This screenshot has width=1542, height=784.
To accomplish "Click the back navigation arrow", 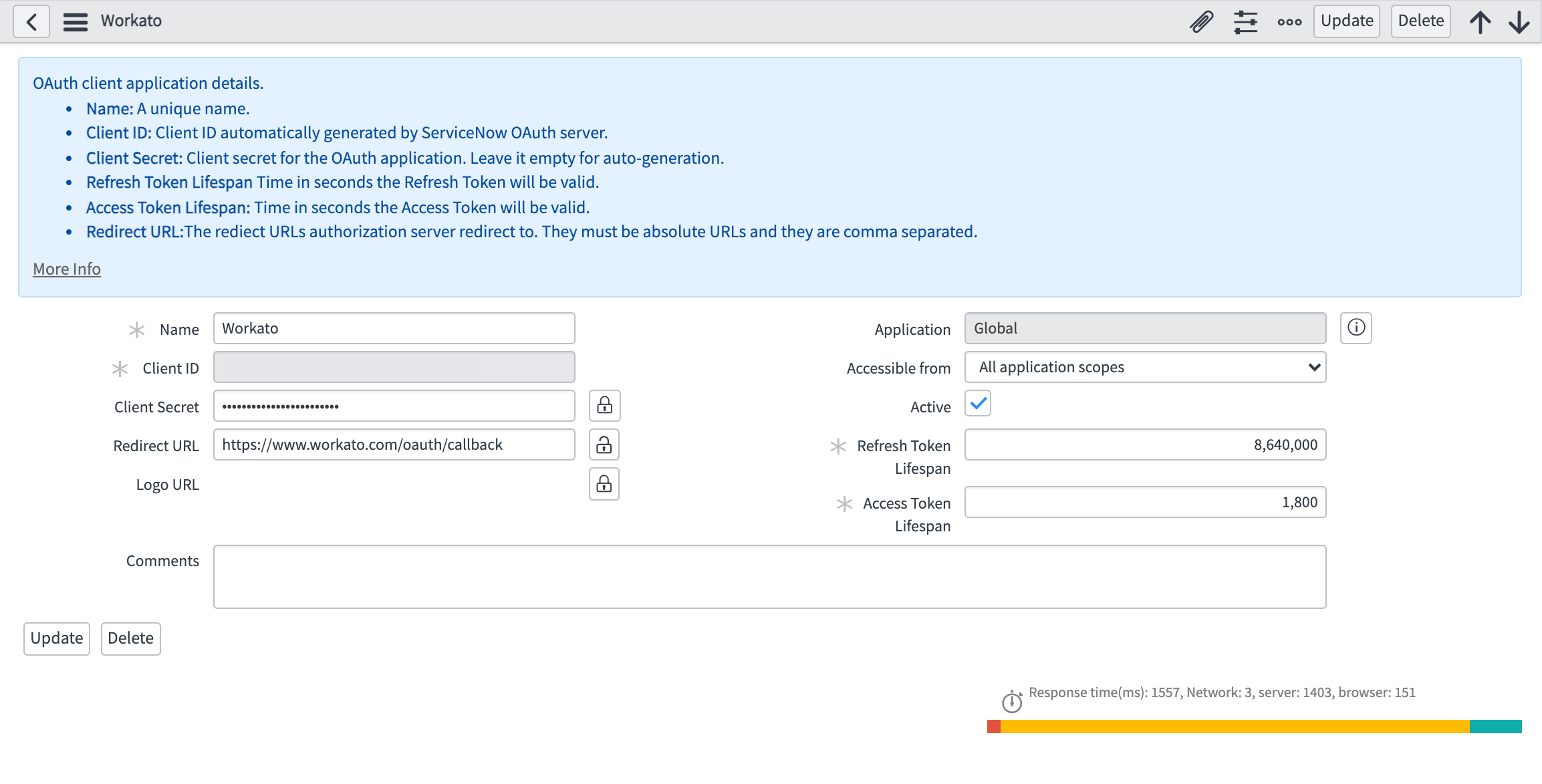I will pyautogui.click(x=31, y=21).
